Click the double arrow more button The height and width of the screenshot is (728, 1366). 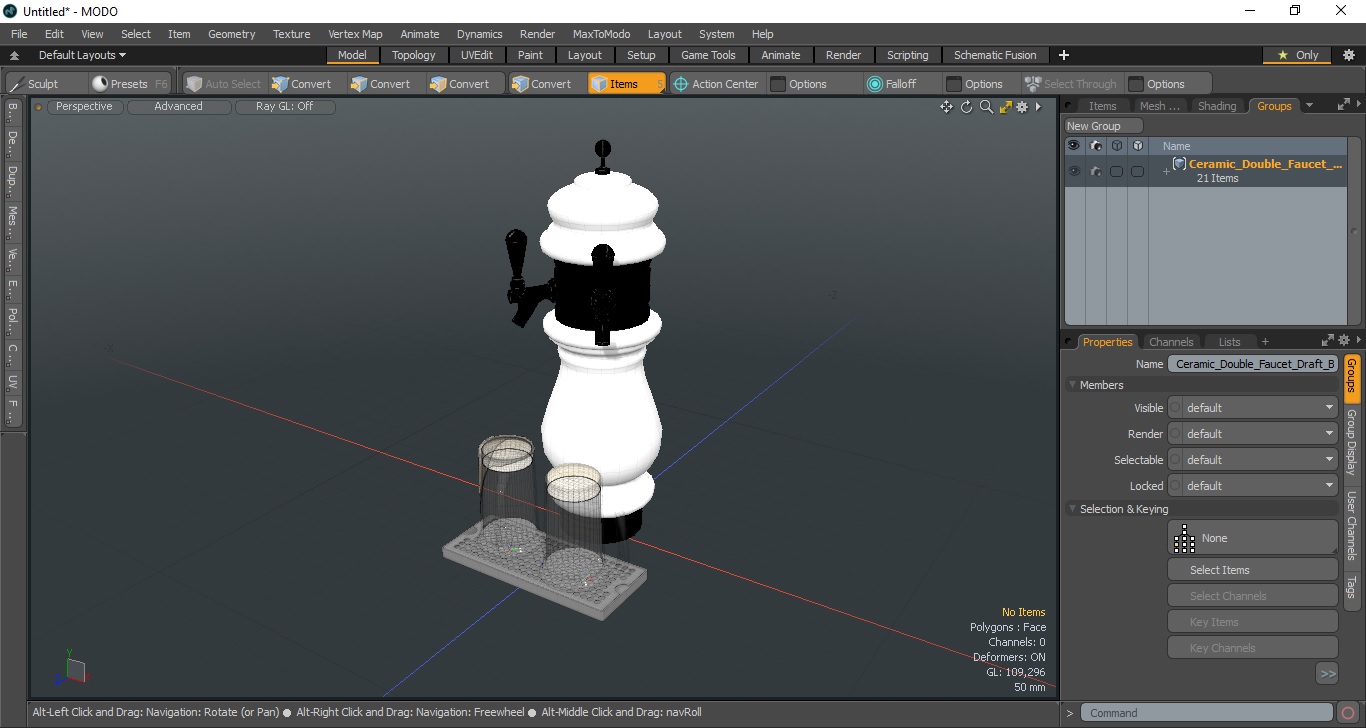click(x=1327, y=674)
